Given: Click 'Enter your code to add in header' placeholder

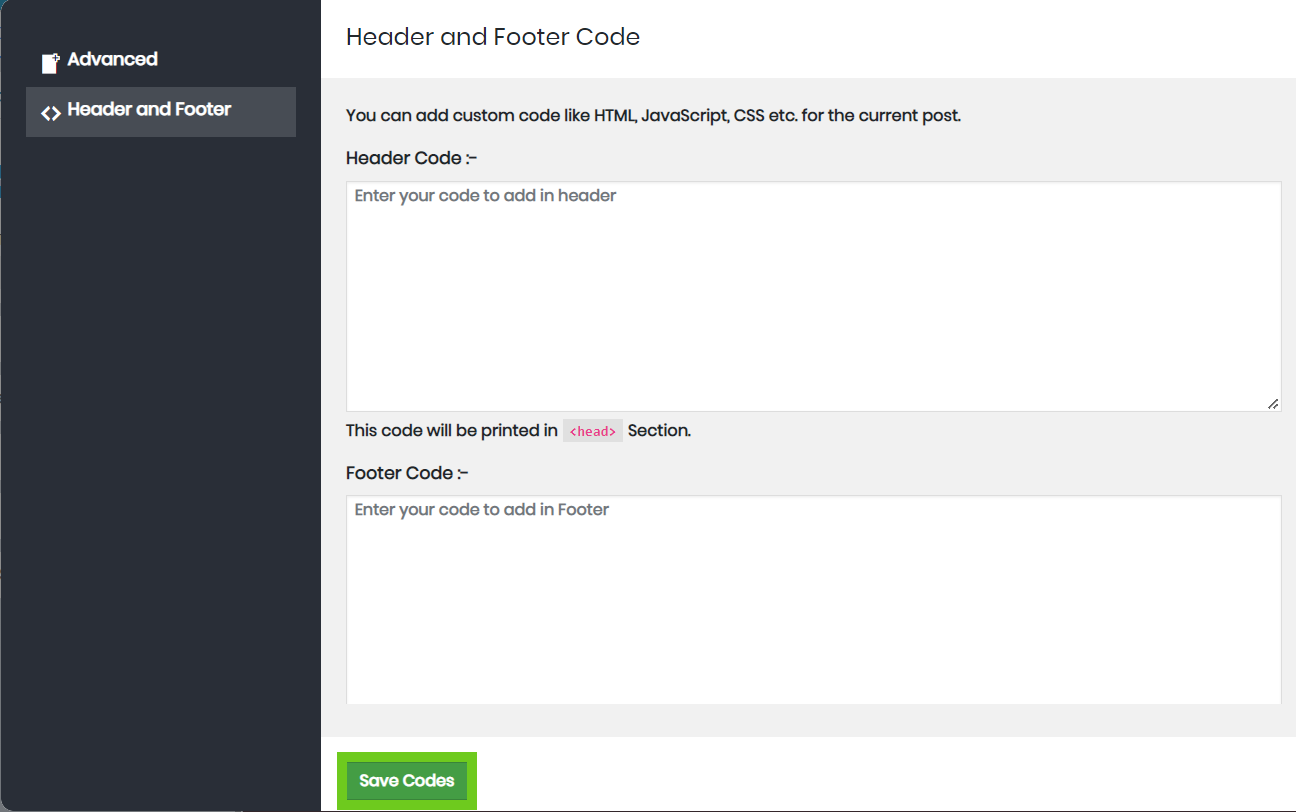Looking at the screenshot, I should click(x=485, y=196).
